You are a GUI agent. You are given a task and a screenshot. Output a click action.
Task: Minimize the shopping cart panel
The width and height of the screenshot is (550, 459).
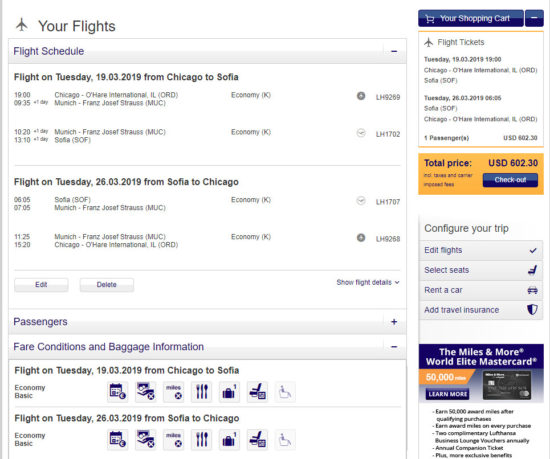click(x=534, y=18)
